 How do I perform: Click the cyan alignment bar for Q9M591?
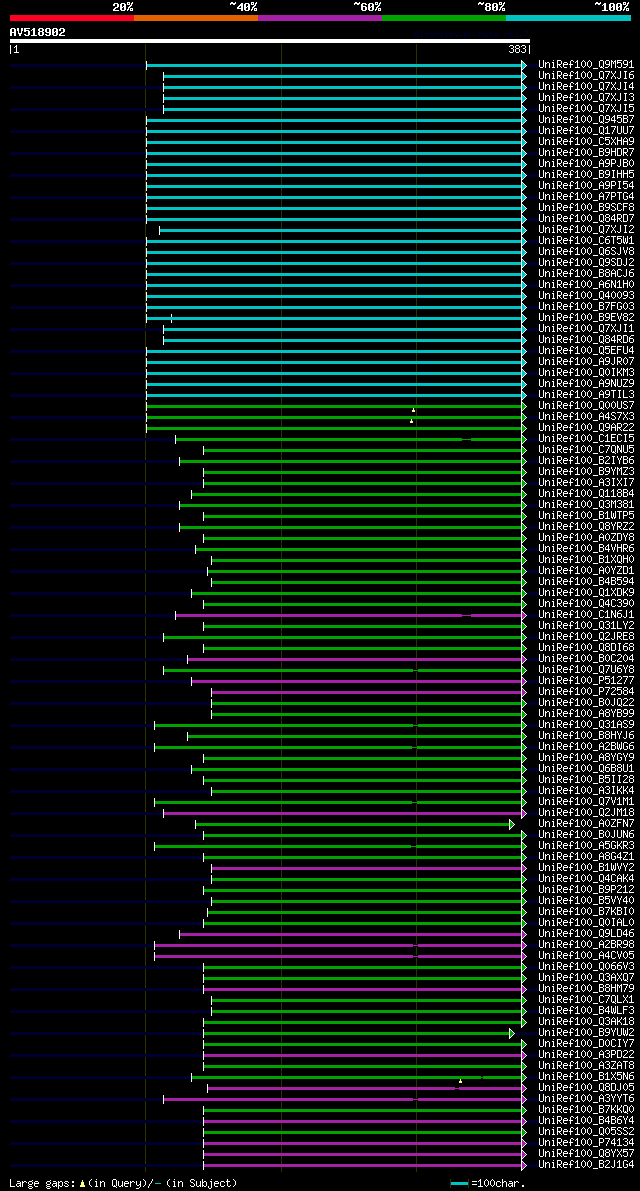pyautogui.click(x=334, y=65)
